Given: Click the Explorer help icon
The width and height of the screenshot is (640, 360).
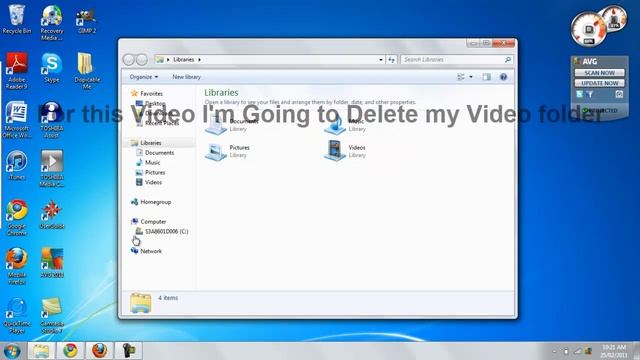Looking at the screenshot, I should pos(503,77).
